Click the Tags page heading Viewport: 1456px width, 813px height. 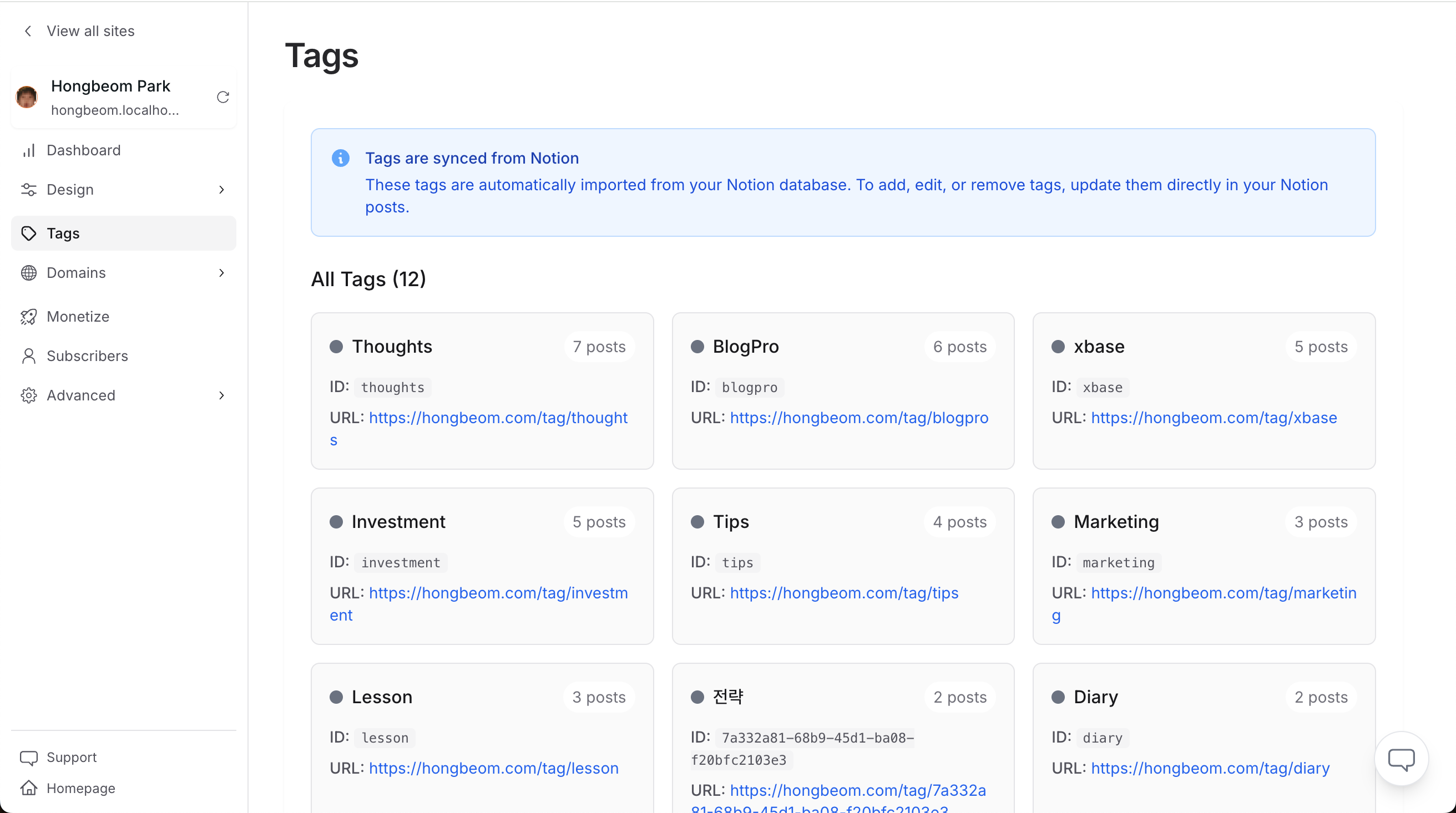(x=322, y=56)
